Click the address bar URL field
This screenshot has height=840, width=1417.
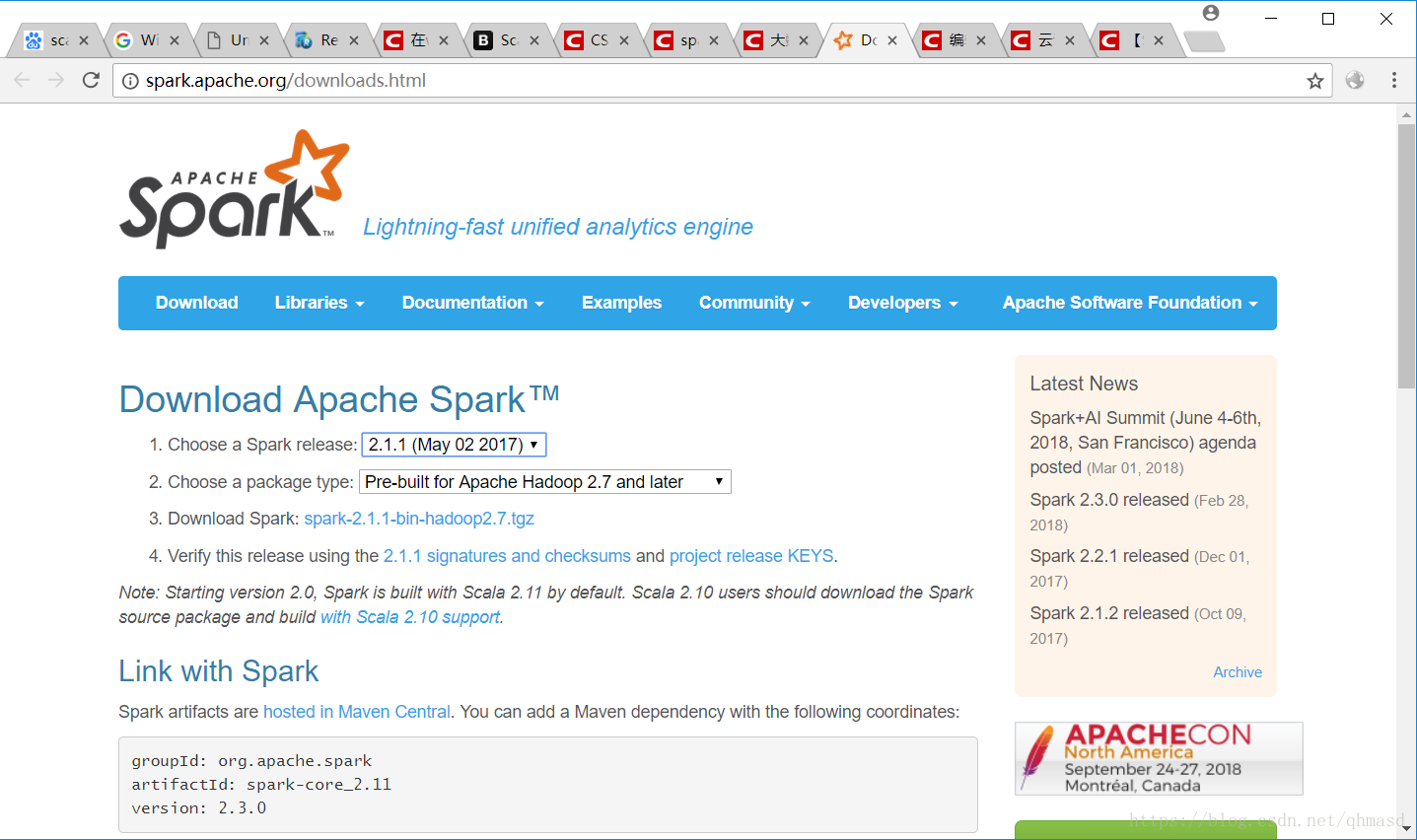pyautogui.click(x=720, y=81)
